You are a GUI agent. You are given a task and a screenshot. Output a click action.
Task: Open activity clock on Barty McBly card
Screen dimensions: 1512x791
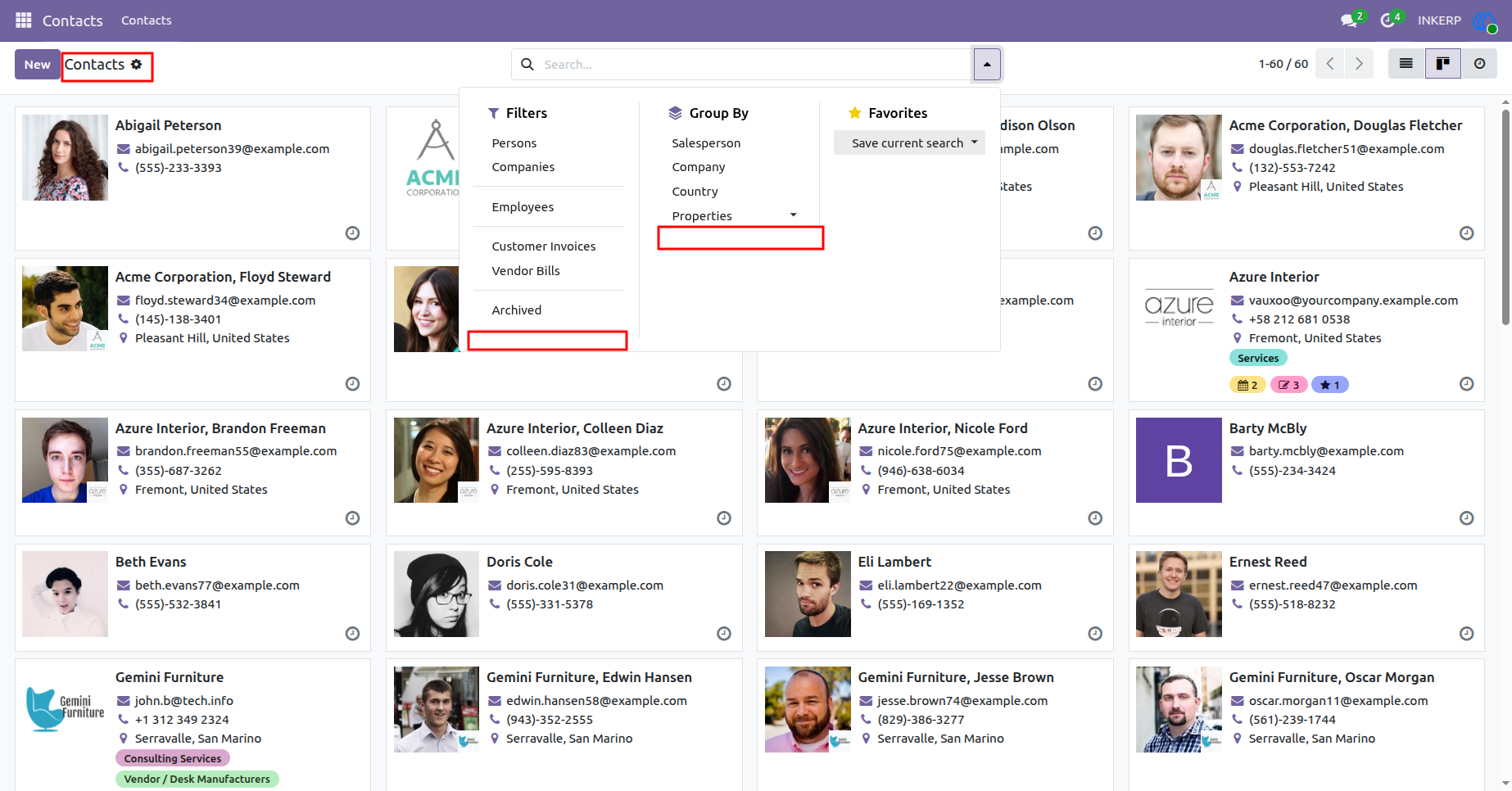(1466, 518)
